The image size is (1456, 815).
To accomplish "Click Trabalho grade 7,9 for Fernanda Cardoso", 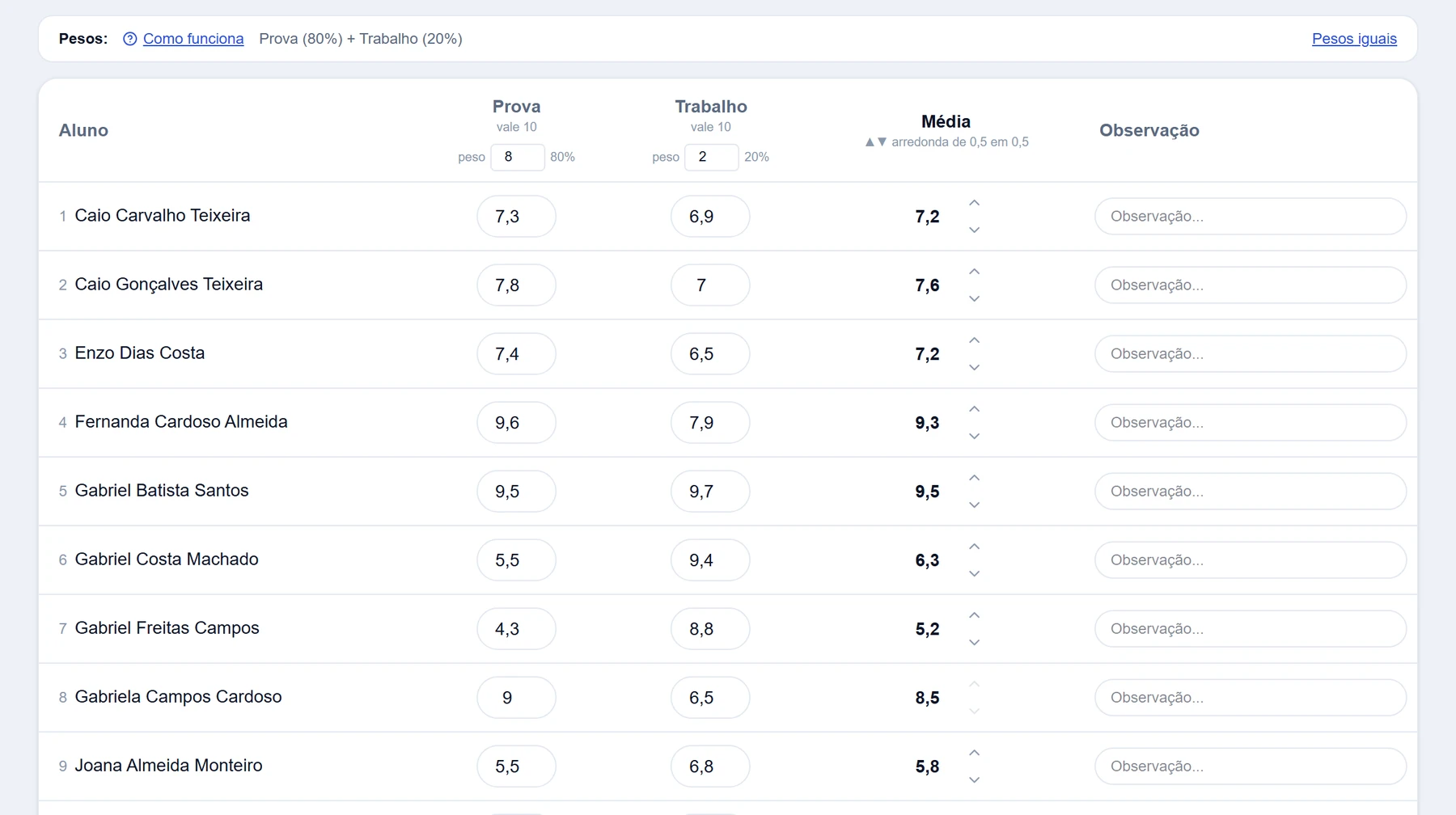I will [710, 423].
